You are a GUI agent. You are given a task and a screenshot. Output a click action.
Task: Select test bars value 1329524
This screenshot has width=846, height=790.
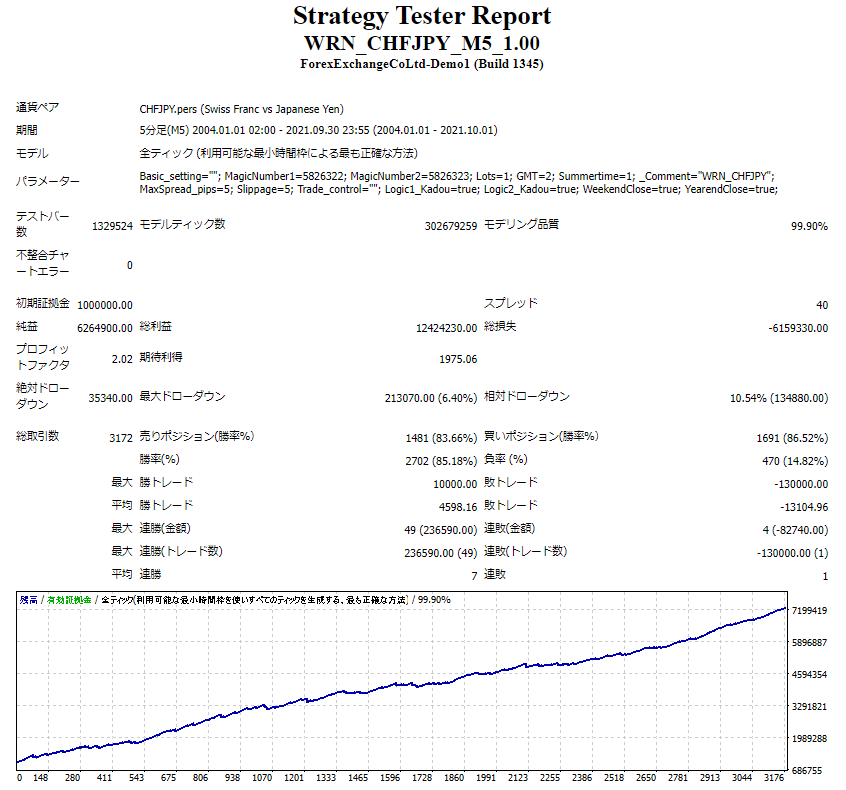[112, 226]
